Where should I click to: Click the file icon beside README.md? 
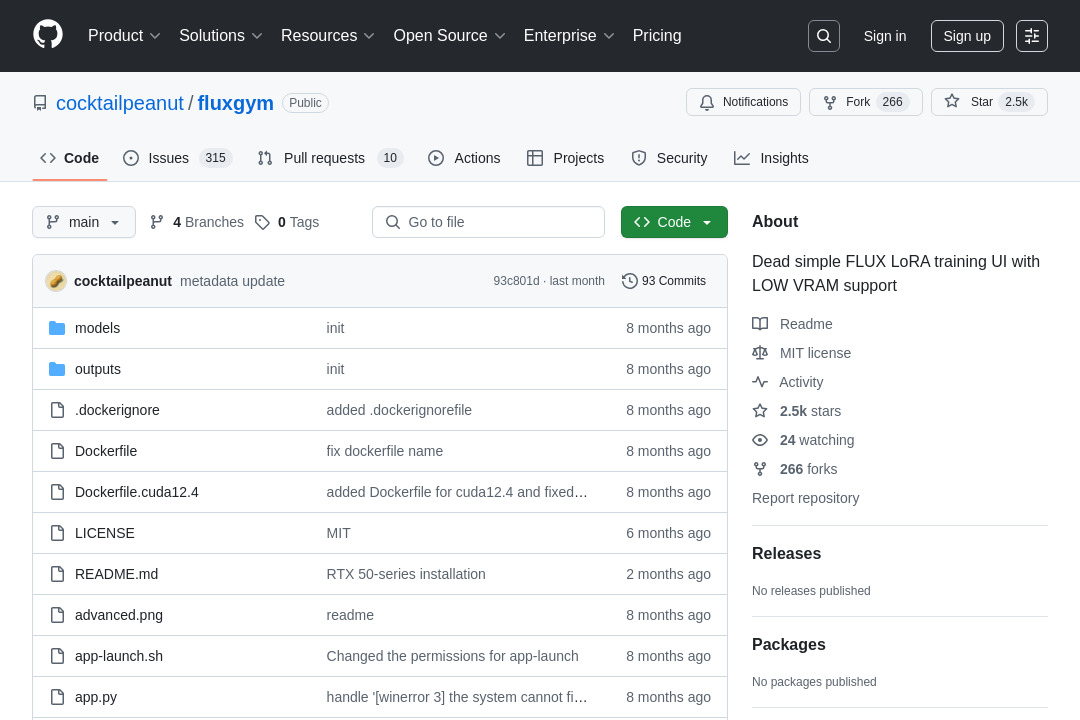[x=58, y=574]
